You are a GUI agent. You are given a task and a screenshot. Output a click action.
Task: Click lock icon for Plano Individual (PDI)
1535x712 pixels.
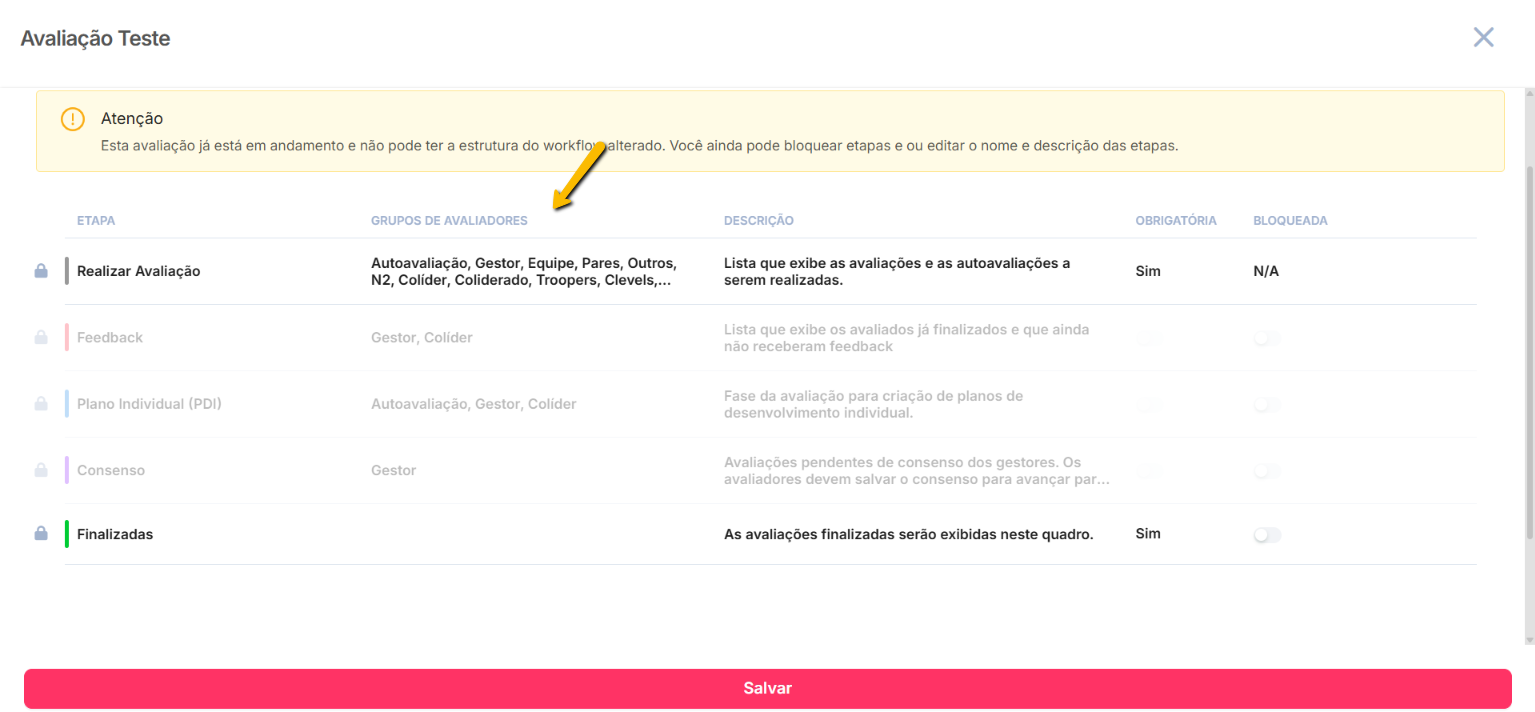coord(41,404)
